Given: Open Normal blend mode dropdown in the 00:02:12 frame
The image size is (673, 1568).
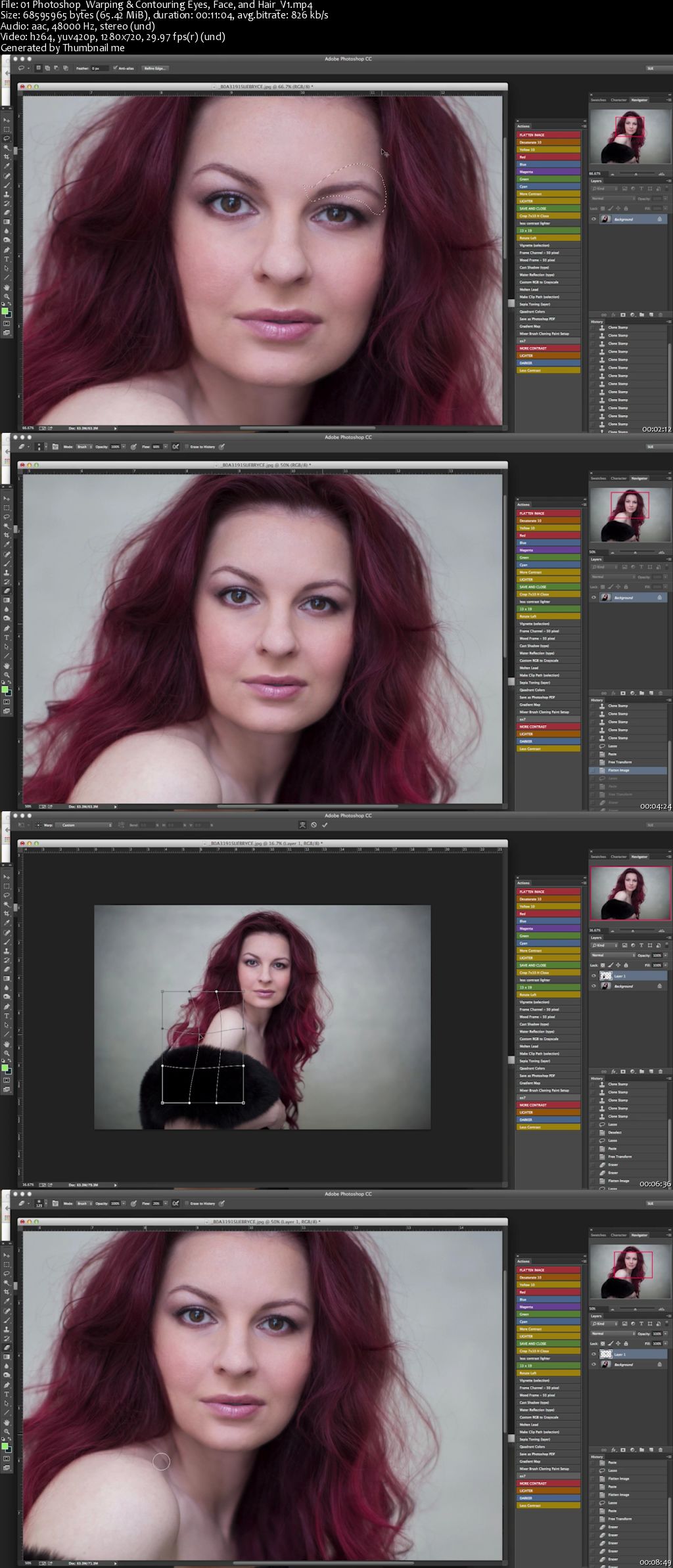Looking at the screenshot, I should pyautogui.click(x=613, y=198).
